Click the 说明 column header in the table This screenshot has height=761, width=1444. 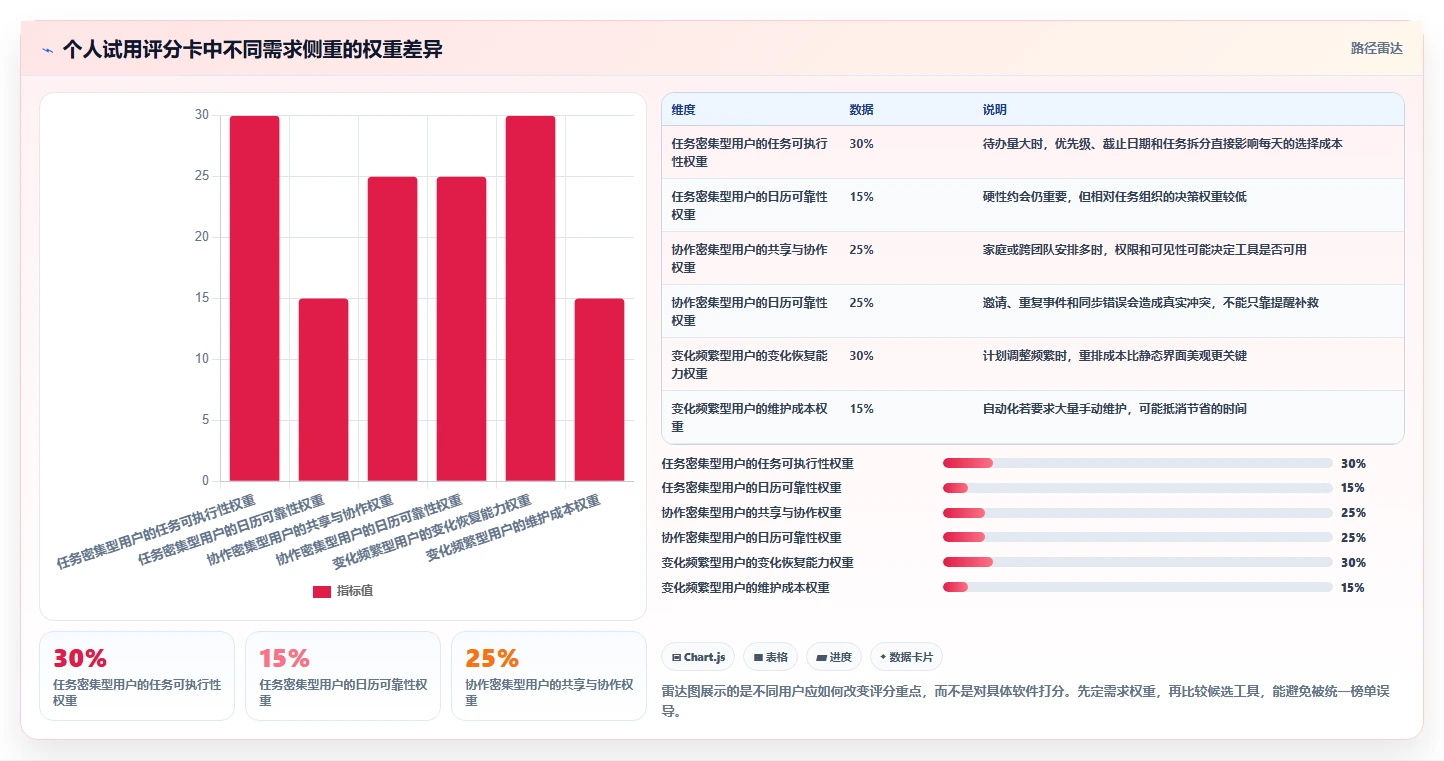click(x=995, y=109)
